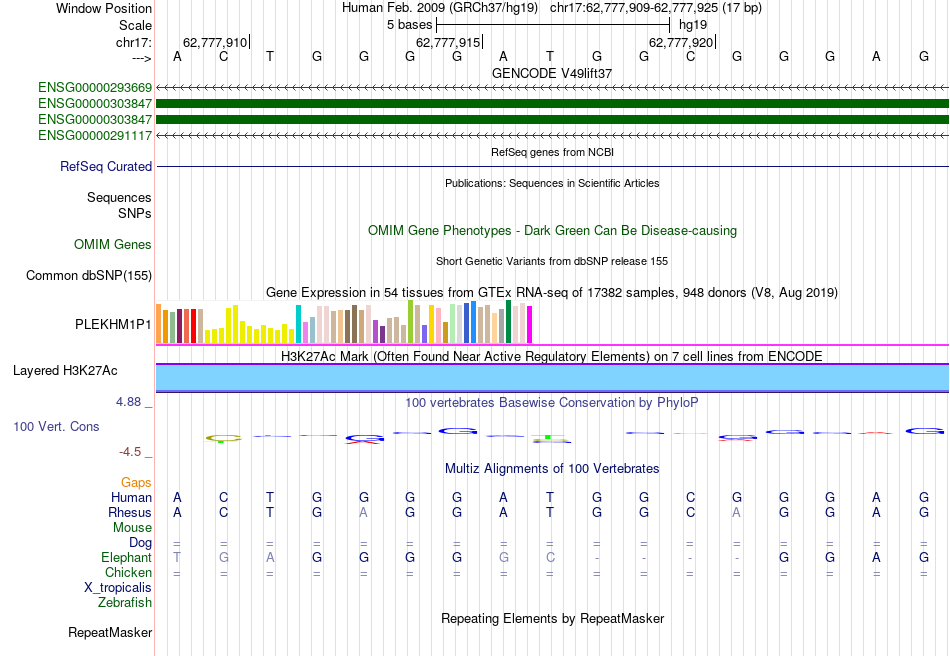Open the GENCODE V49lift37 track title
The width and height of the screenshot is (950, 656).
[552, 73]
